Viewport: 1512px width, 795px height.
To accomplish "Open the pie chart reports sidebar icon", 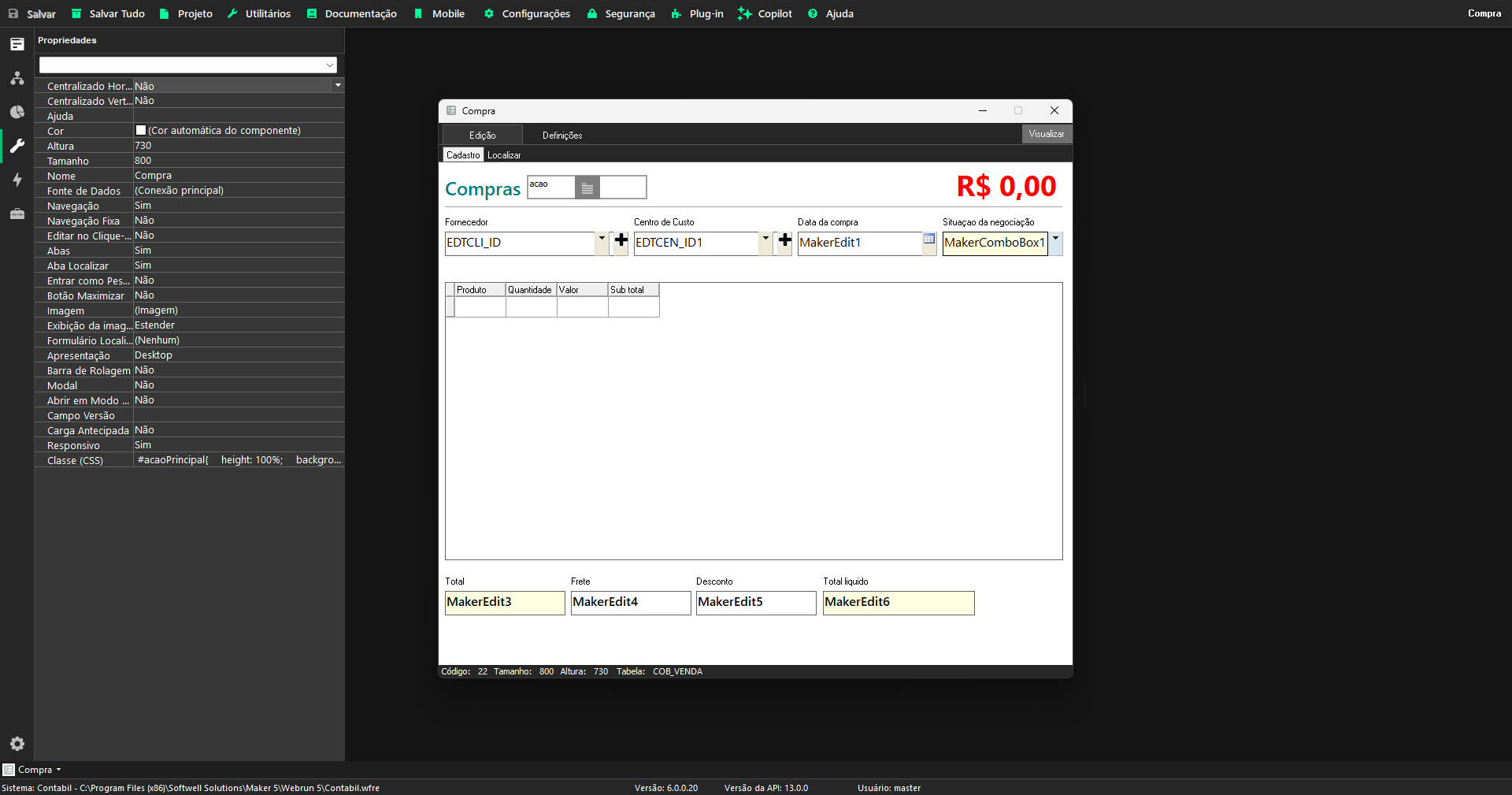I will tap(17, 112).
